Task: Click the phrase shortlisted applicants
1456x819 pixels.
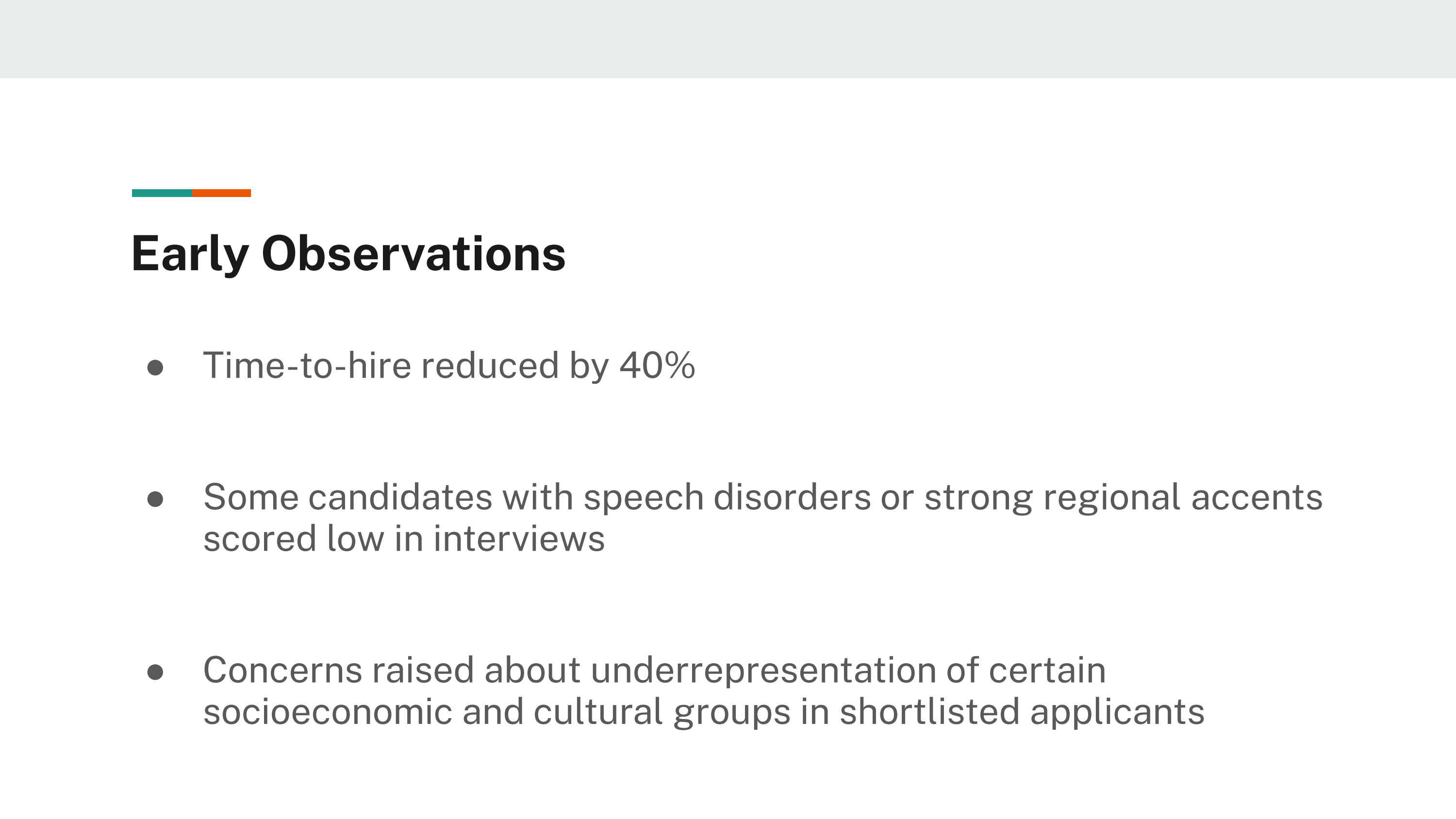Action: 1022,713
